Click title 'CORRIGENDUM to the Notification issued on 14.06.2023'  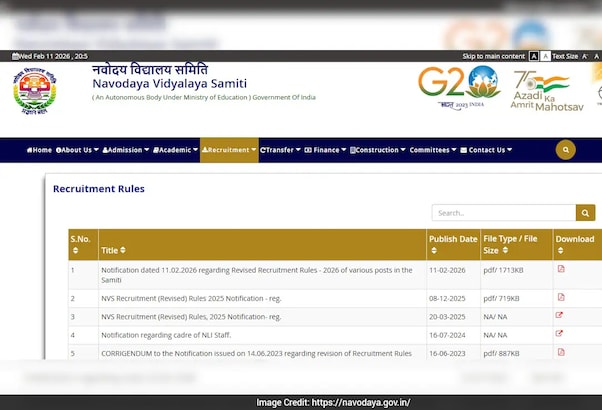click(256, 353)
